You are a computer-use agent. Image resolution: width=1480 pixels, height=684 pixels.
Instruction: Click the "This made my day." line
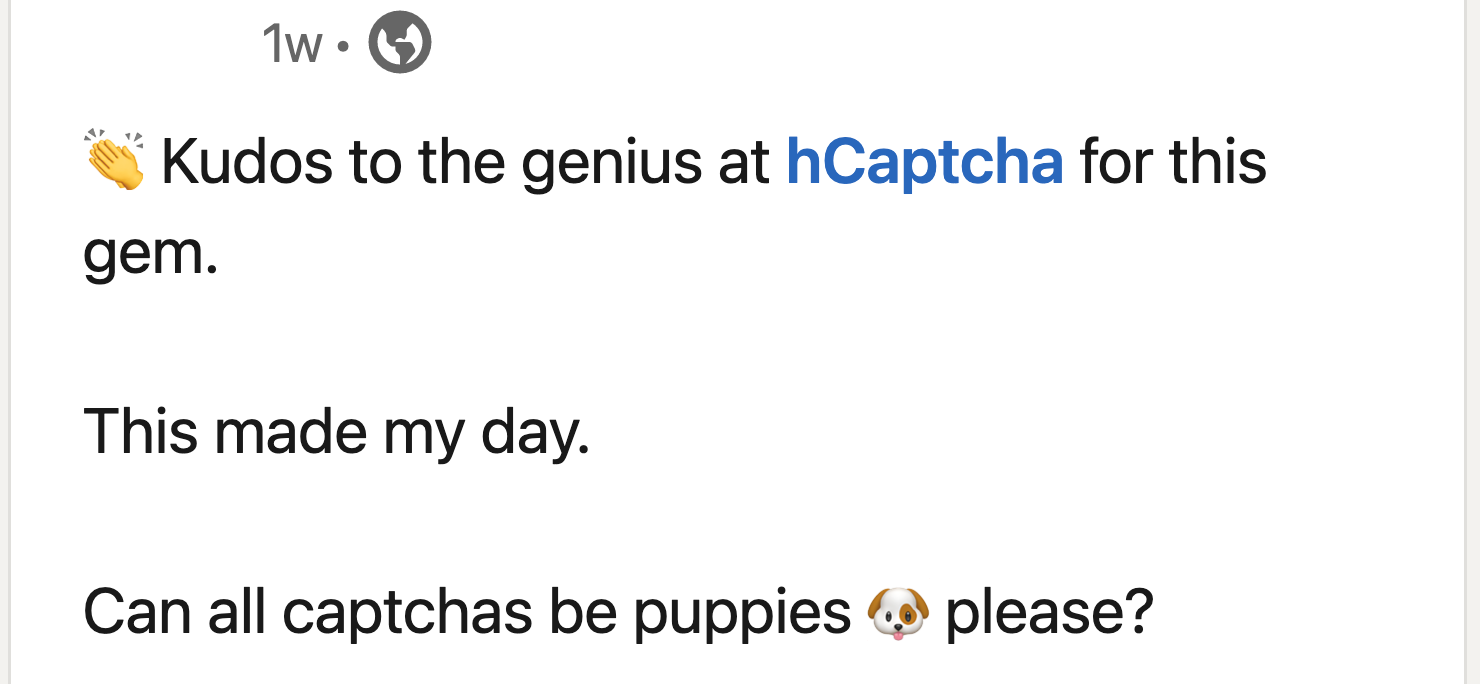pos(337,432)
